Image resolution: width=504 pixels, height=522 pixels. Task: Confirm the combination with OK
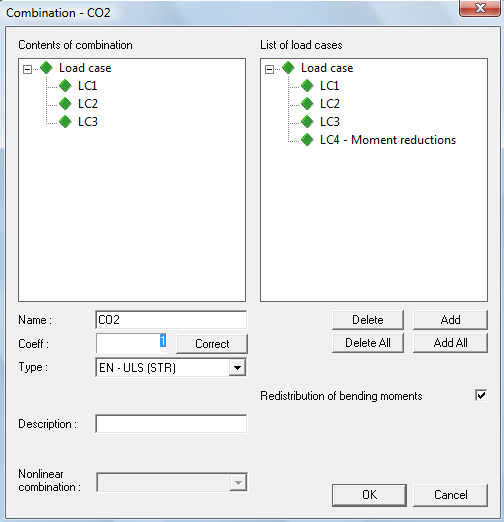pyautogui.click(x=369, y=495)
